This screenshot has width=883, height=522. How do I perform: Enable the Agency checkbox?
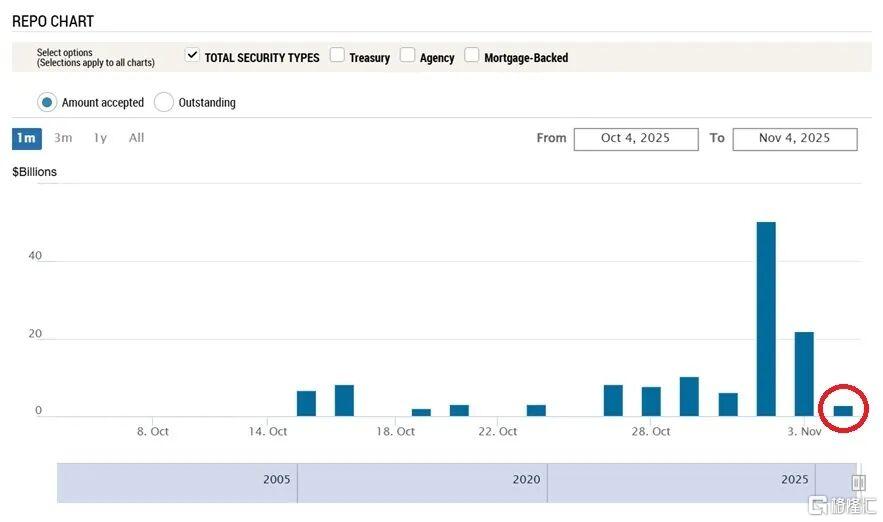(x=407, y=56)
